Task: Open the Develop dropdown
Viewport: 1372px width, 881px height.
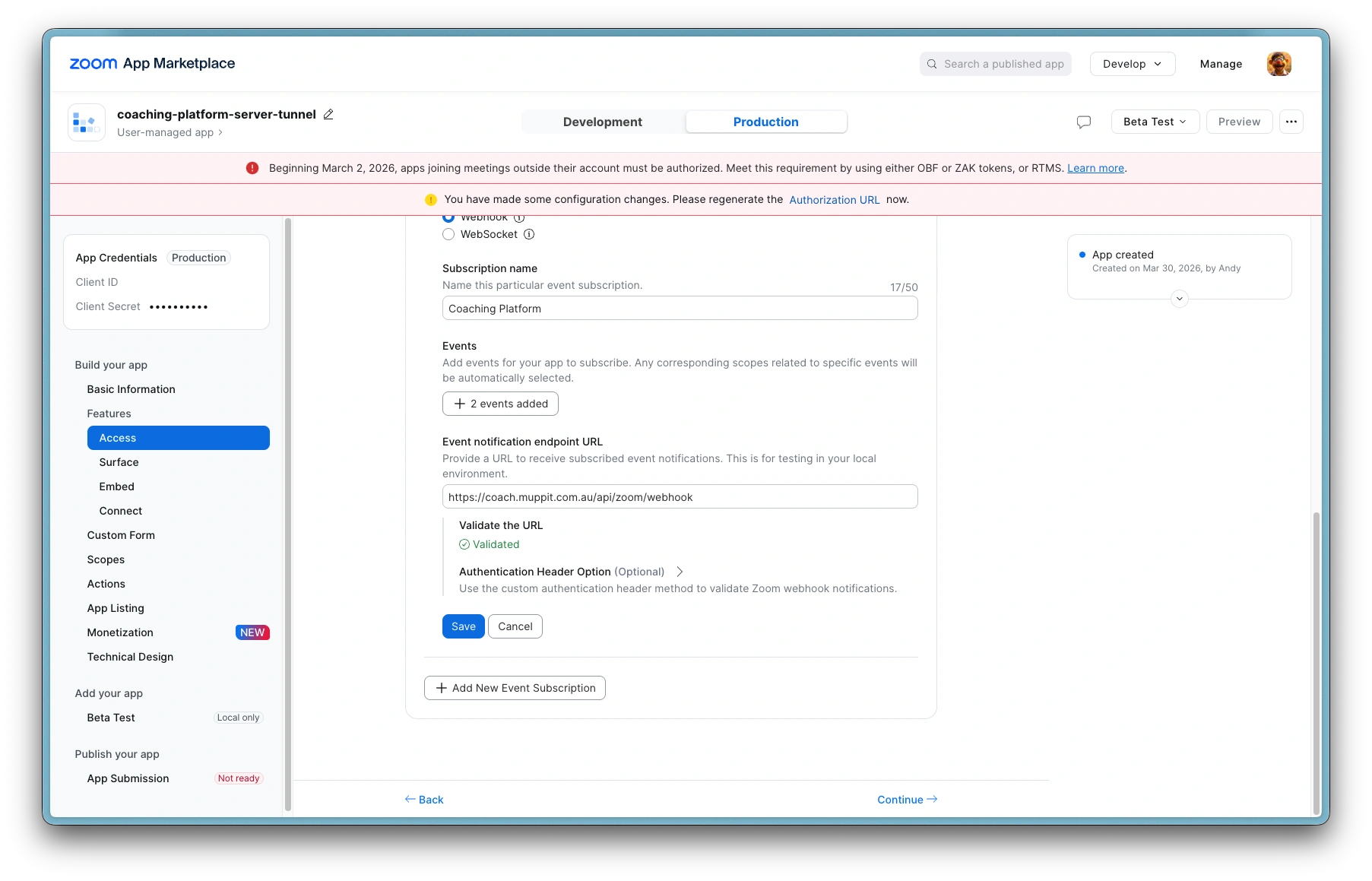Action: pos(1132,64)
